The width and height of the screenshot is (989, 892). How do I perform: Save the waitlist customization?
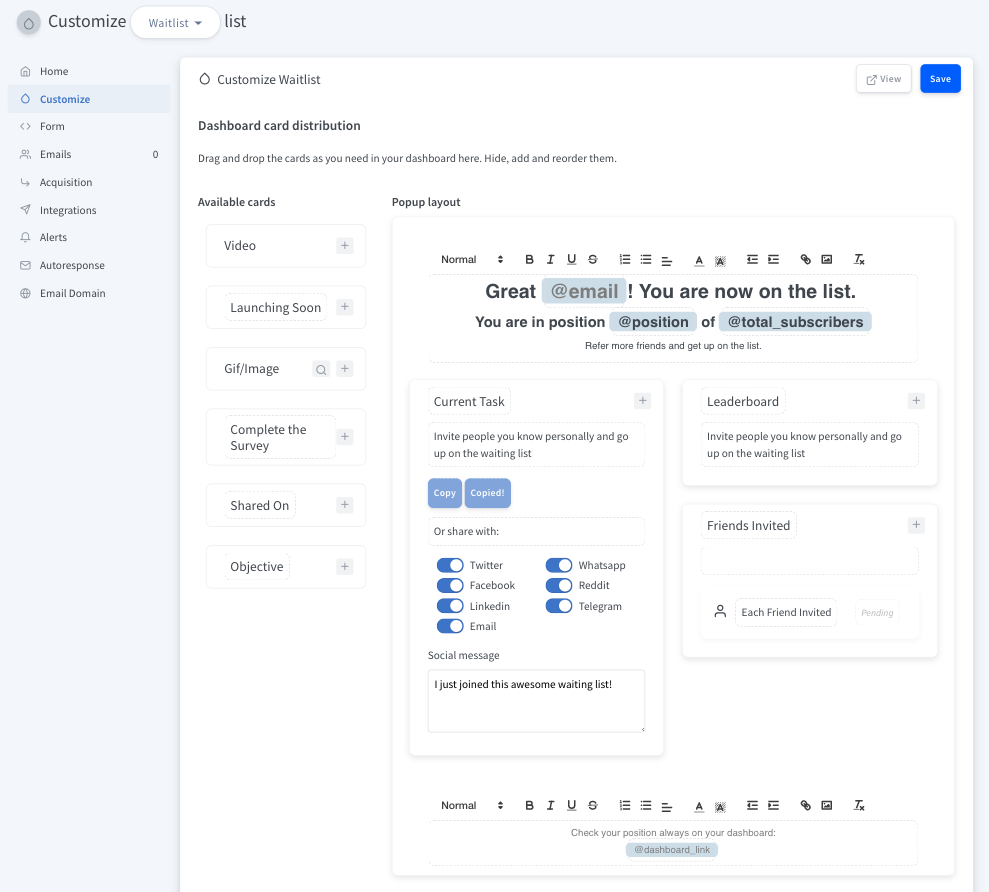(940, 78)
